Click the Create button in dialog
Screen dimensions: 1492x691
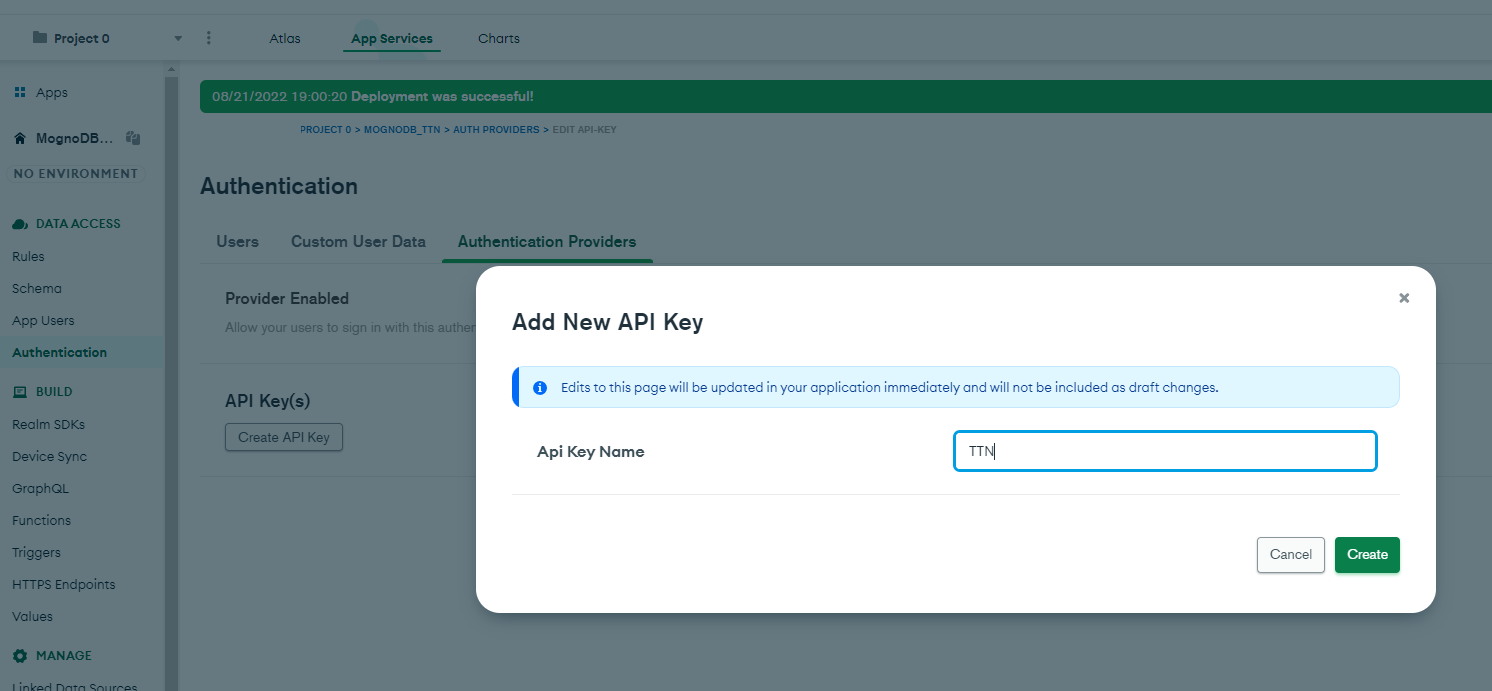pyautogui.click(x=1367, y=555)
